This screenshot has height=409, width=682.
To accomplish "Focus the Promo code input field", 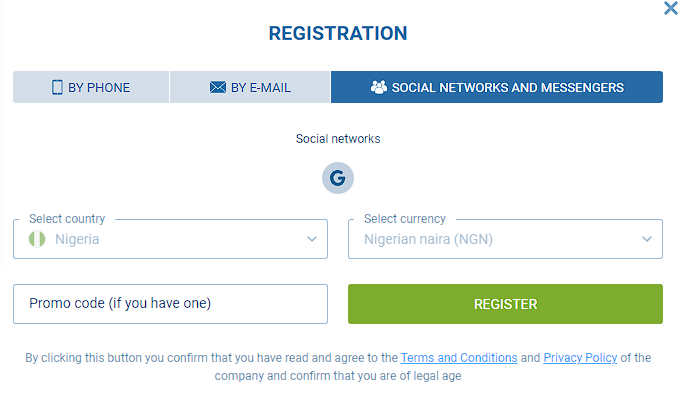I will (x=170, y=304).
